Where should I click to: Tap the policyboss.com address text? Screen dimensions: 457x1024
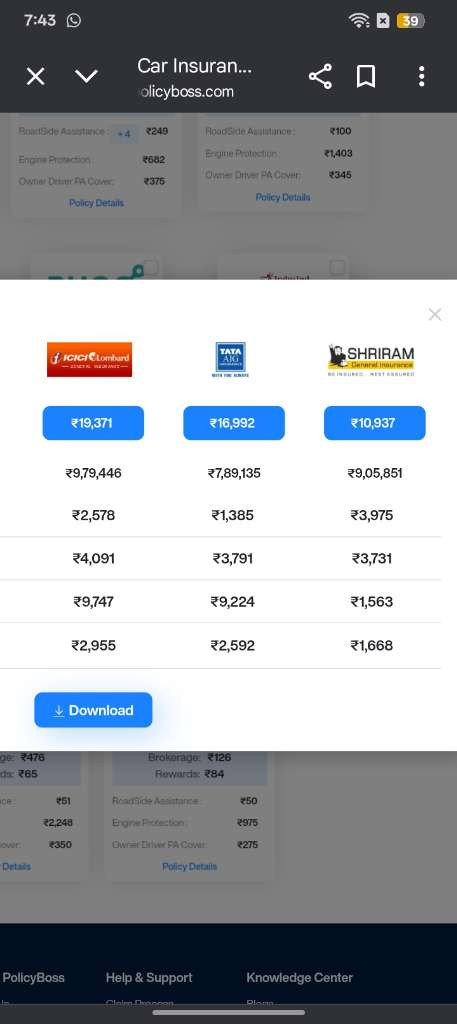pyautogui.click(x=187, y=92)
